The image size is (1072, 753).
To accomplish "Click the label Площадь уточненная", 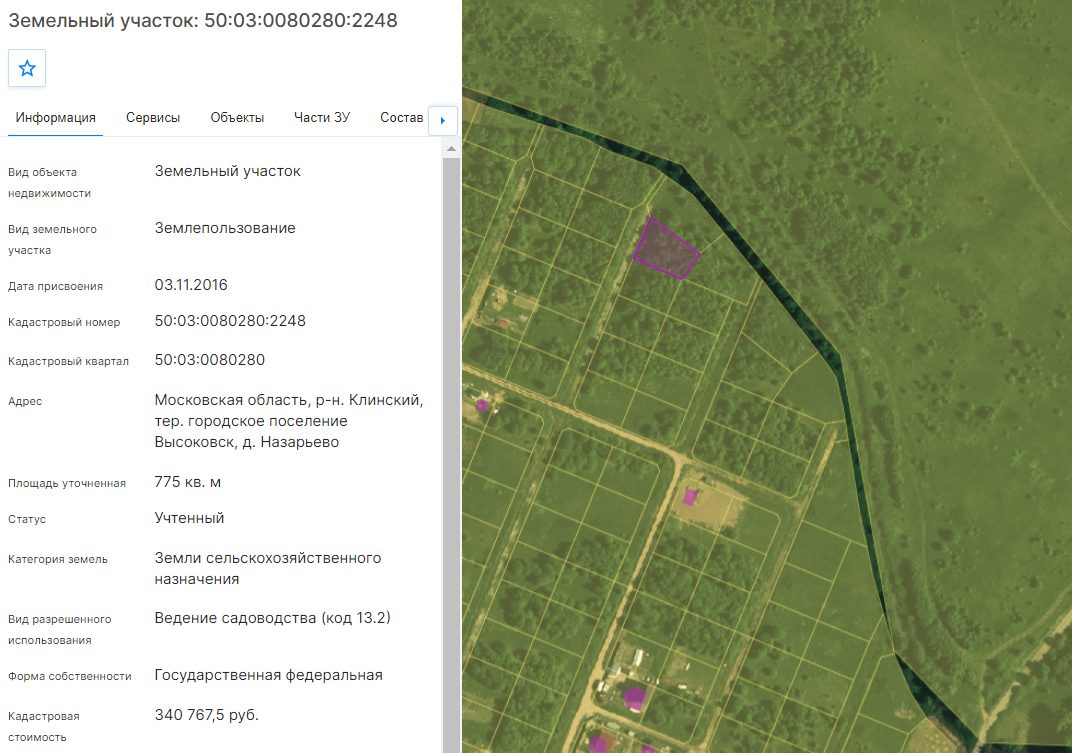I will (x=67, y=483).
